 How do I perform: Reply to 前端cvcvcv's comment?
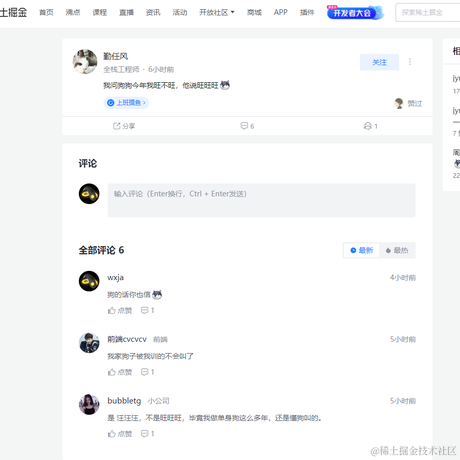pos(147,372)
